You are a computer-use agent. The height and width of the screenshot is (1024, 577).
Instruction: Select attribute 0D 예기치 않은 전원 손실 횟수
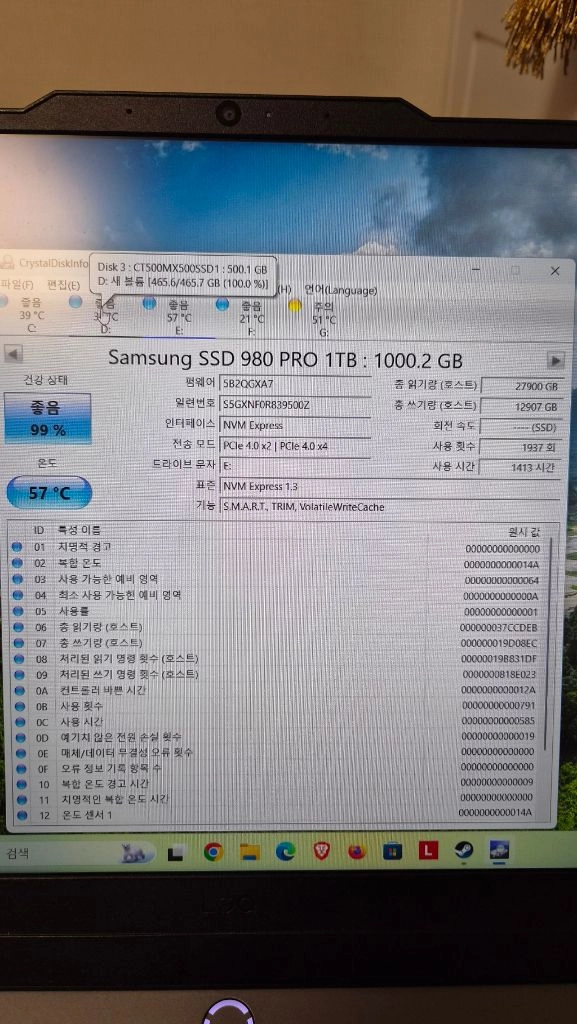[x=277, y=737]
